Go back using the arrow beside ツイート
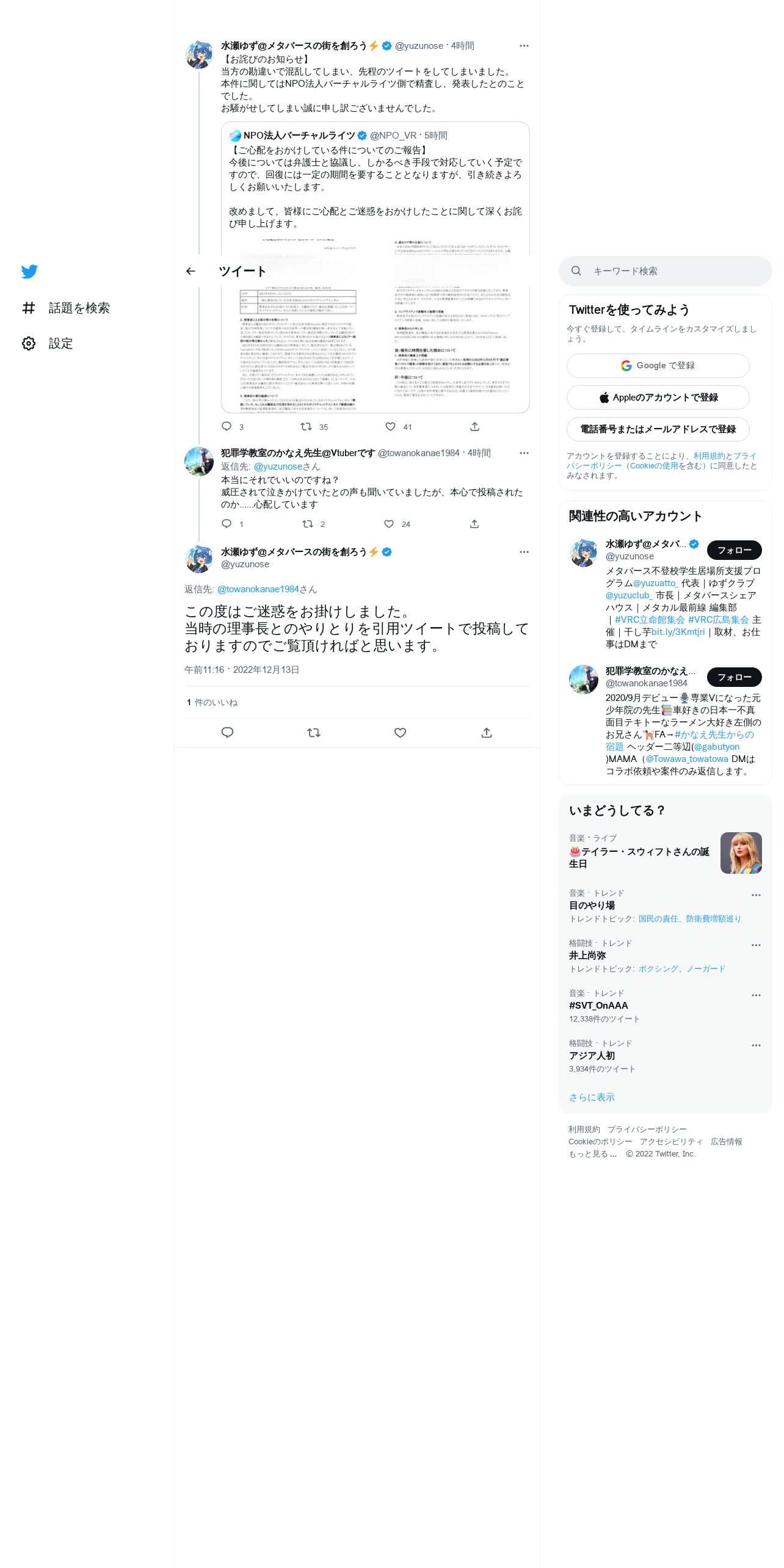 pos(191,271)
